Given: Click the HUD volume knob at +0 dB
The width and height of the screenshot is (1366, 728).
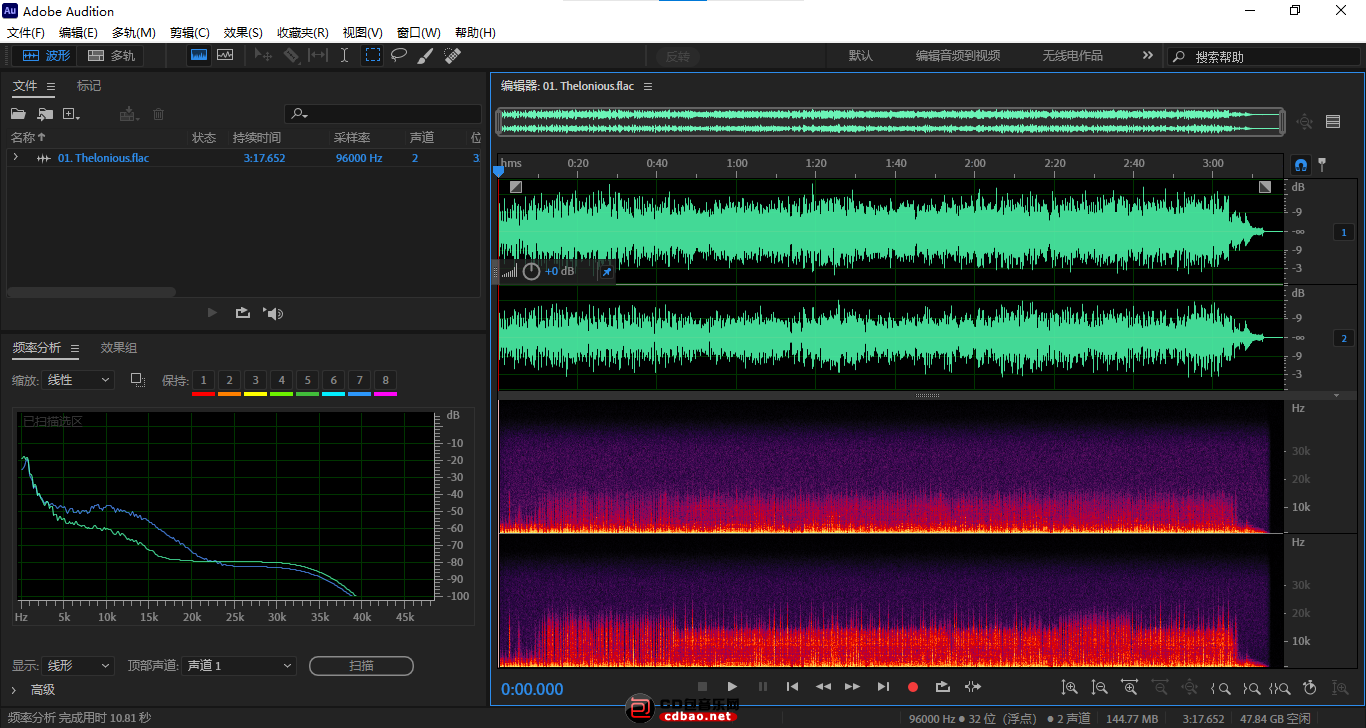Looking at the screenshot, I should (x=531, y=271).
